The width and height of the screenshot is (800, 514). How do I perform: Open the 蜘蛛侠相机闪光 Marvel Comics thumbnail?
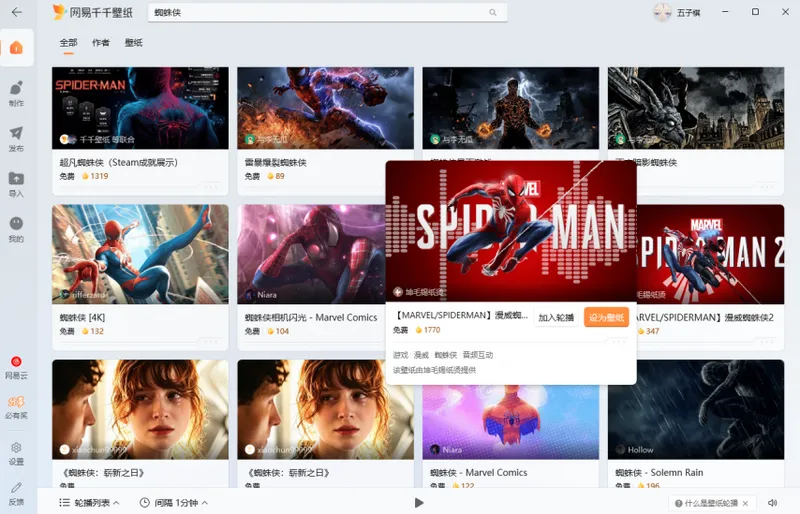coord(311,254)
